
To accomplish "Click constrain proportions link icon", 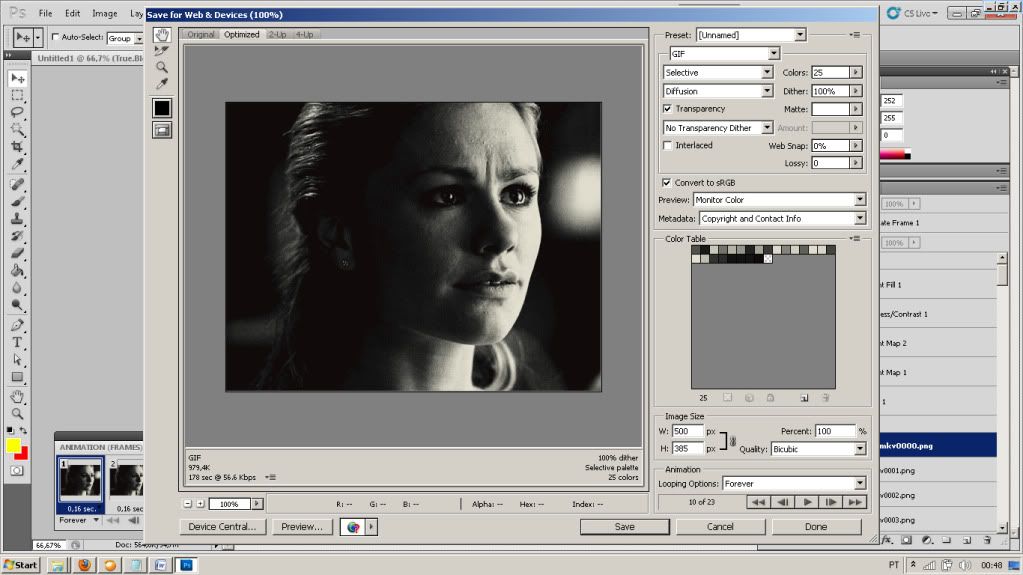I will pyautogui.click(x=732, y=440).
